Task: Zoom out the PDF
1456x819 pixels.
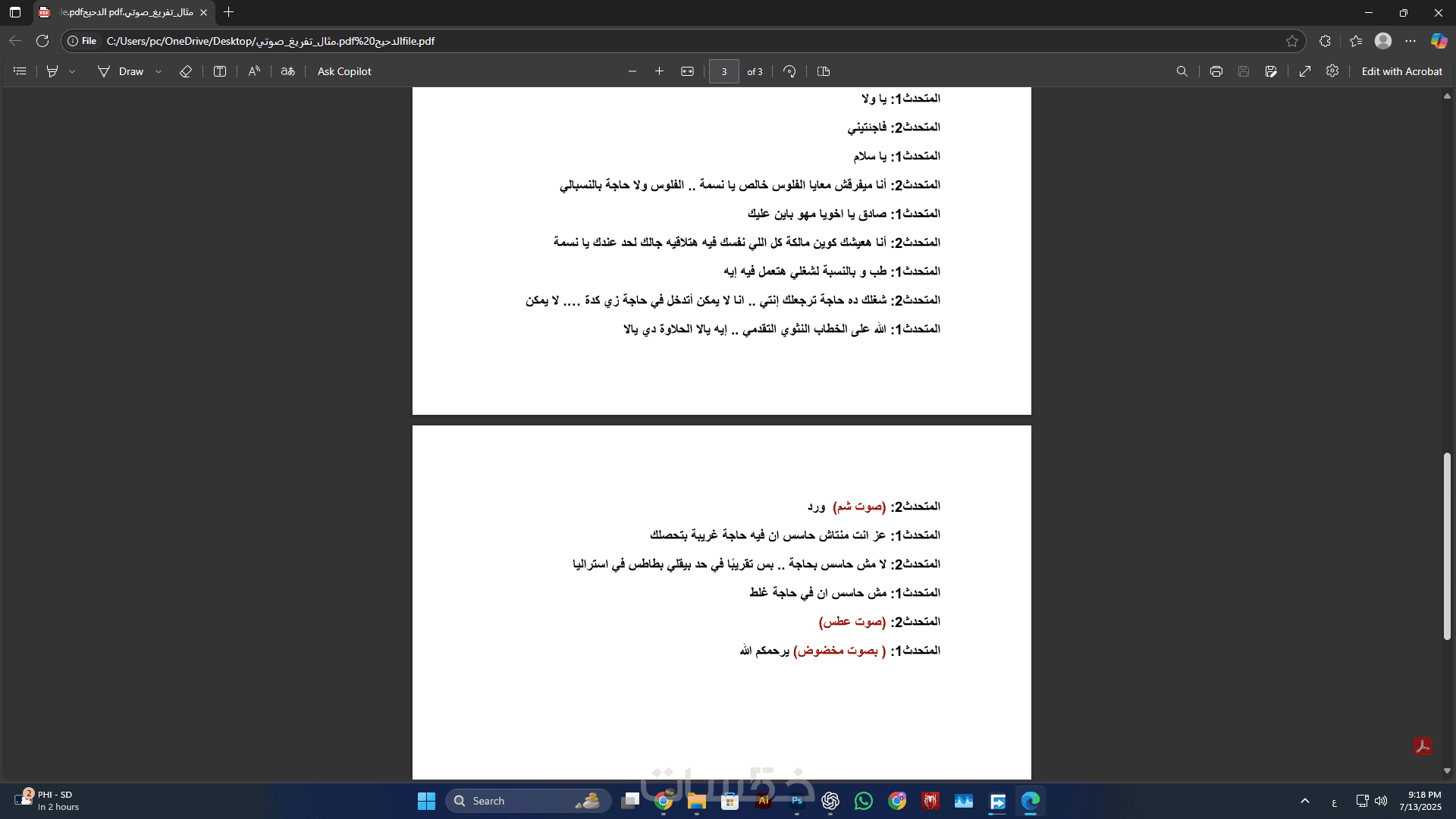Action: (632, 71)
